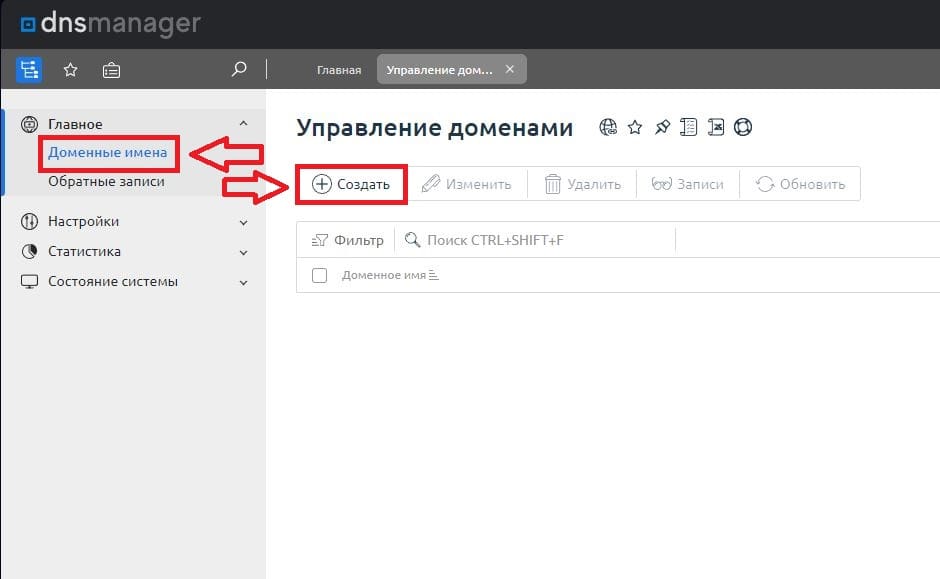Click the Статистика pie chart icon
Viewport: 940px width, 579px height.
click(x=29, y=251)
